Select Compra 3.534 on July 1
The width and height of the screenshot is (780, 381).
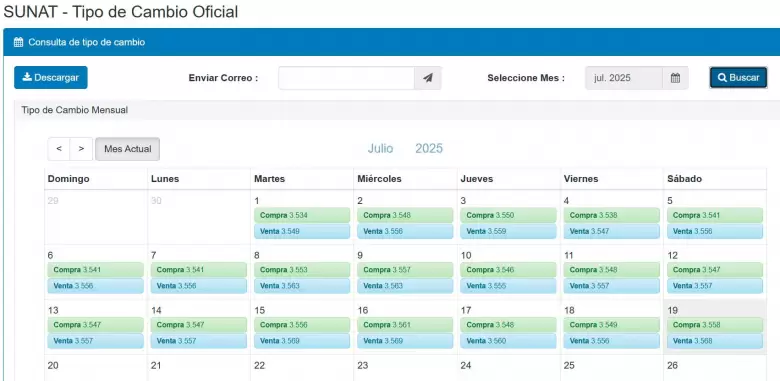(x=302, y=215)
